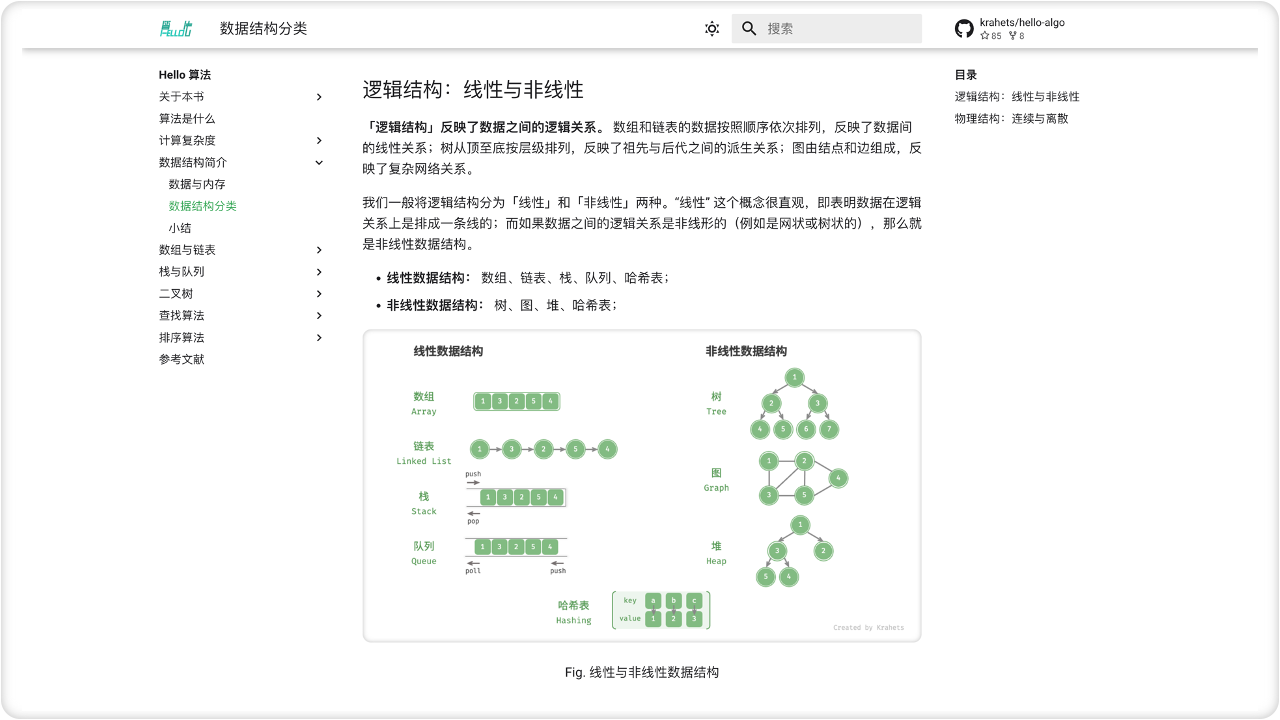1280x720 pixels.
Task: Toggle the light/dark theme icon
Action: pyautogui.click(x=712, y=29)
